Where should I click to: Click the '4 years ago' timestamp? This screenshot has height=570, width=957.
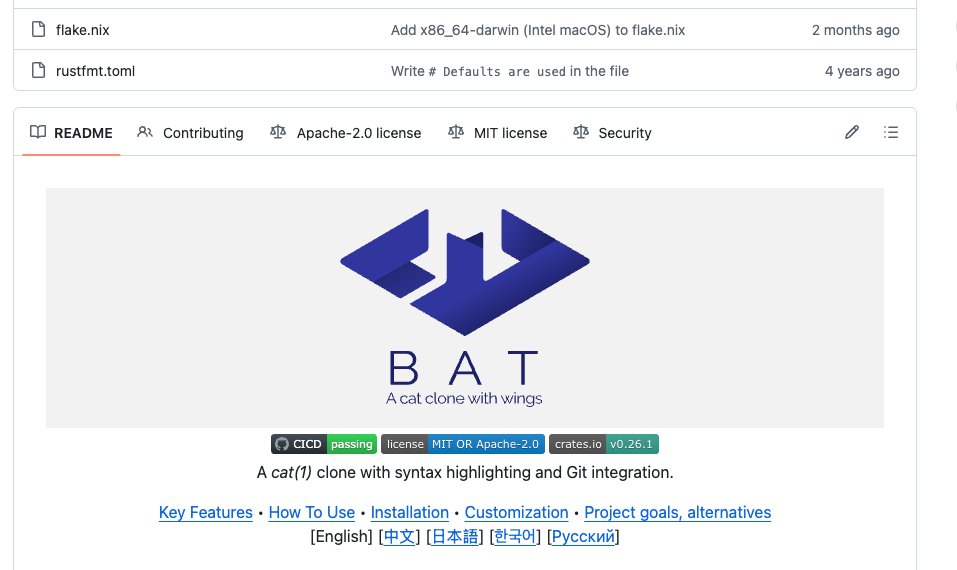pyautogui.click(x=862, y=71)
